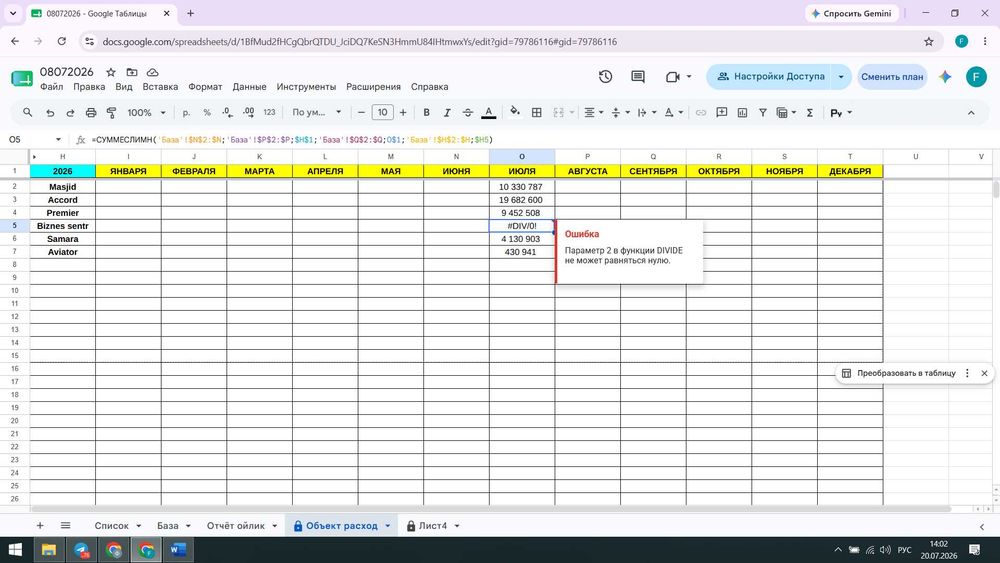Open the font family dropdown
Image resolution: width=1000 pixels, height=563 pixels.
pos(317,112)
